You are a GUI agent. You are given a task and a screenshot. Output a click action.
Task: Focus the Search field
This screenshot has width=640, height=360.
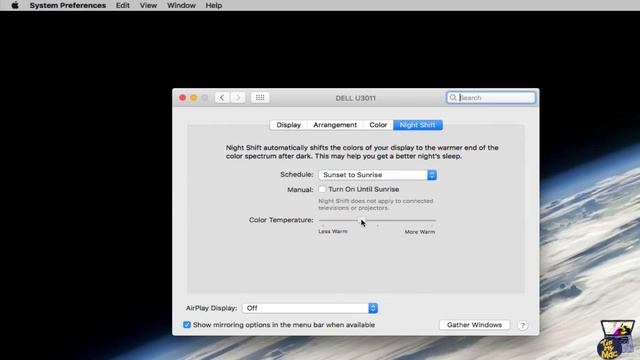pos(491,98)
